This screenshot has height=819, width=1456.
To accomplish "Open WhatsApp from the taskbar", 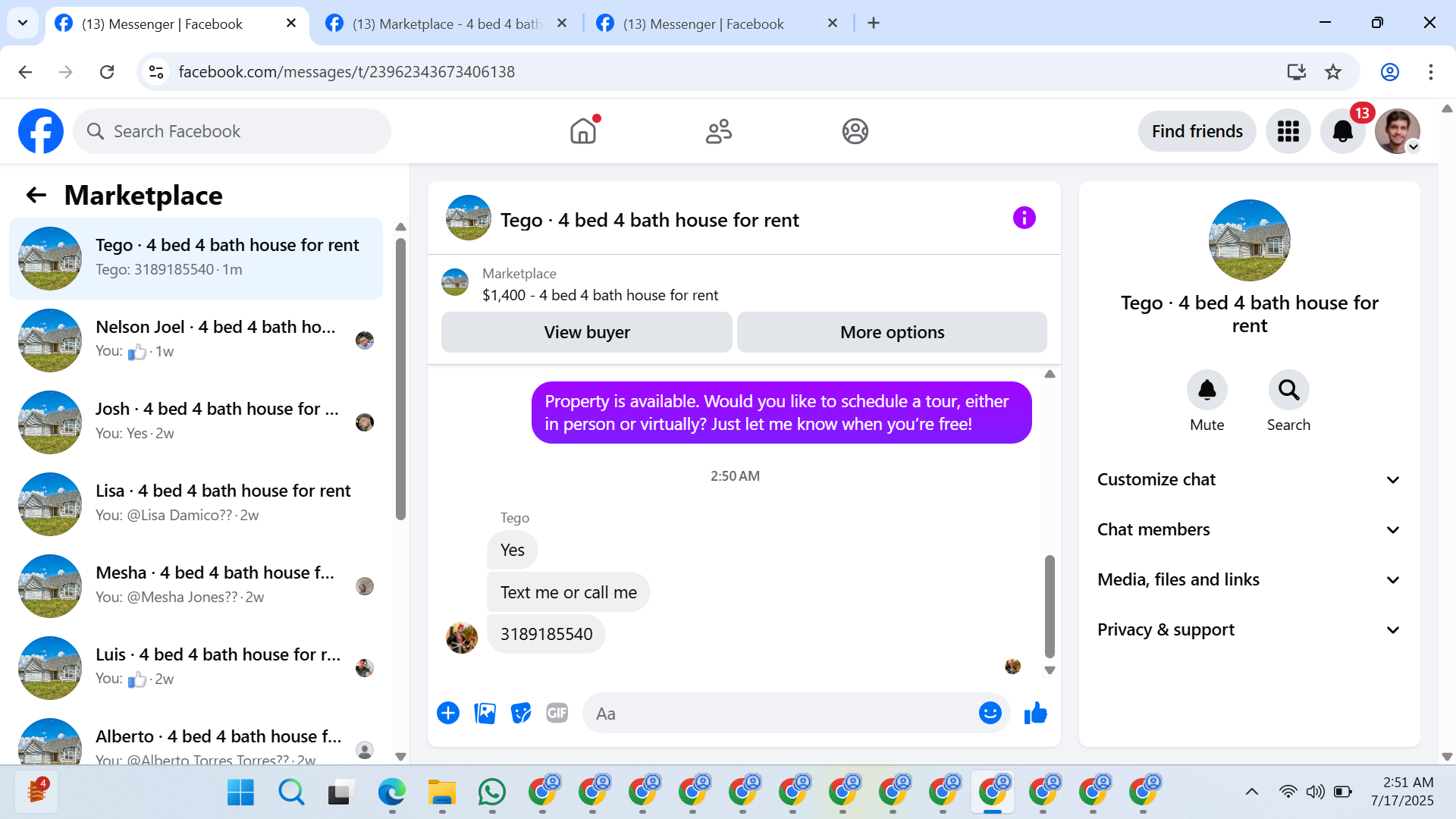I will [x=492, y=792].
